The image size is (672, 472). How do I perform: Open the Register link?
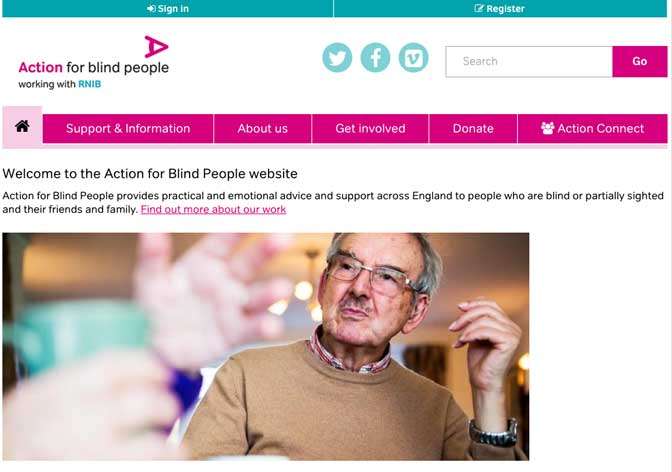500,9
